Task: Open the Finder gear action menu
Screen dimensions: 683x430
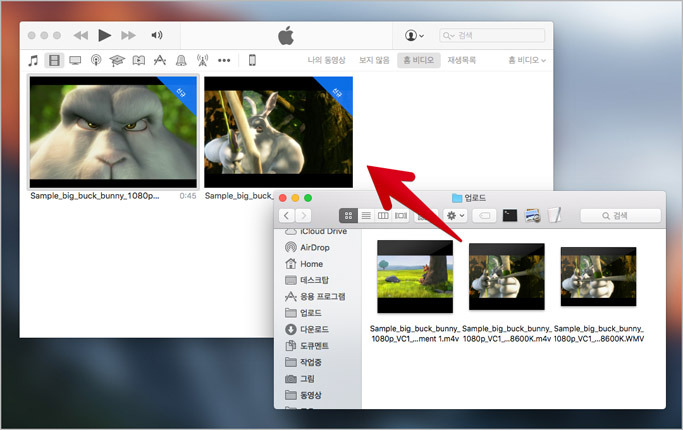Action: pos(456,216)
